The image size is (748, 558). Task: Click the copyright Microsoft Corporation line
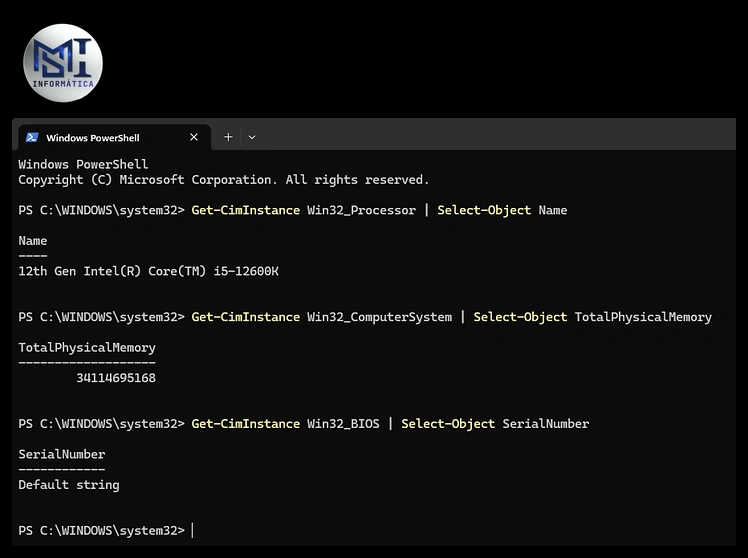(223, 180)
